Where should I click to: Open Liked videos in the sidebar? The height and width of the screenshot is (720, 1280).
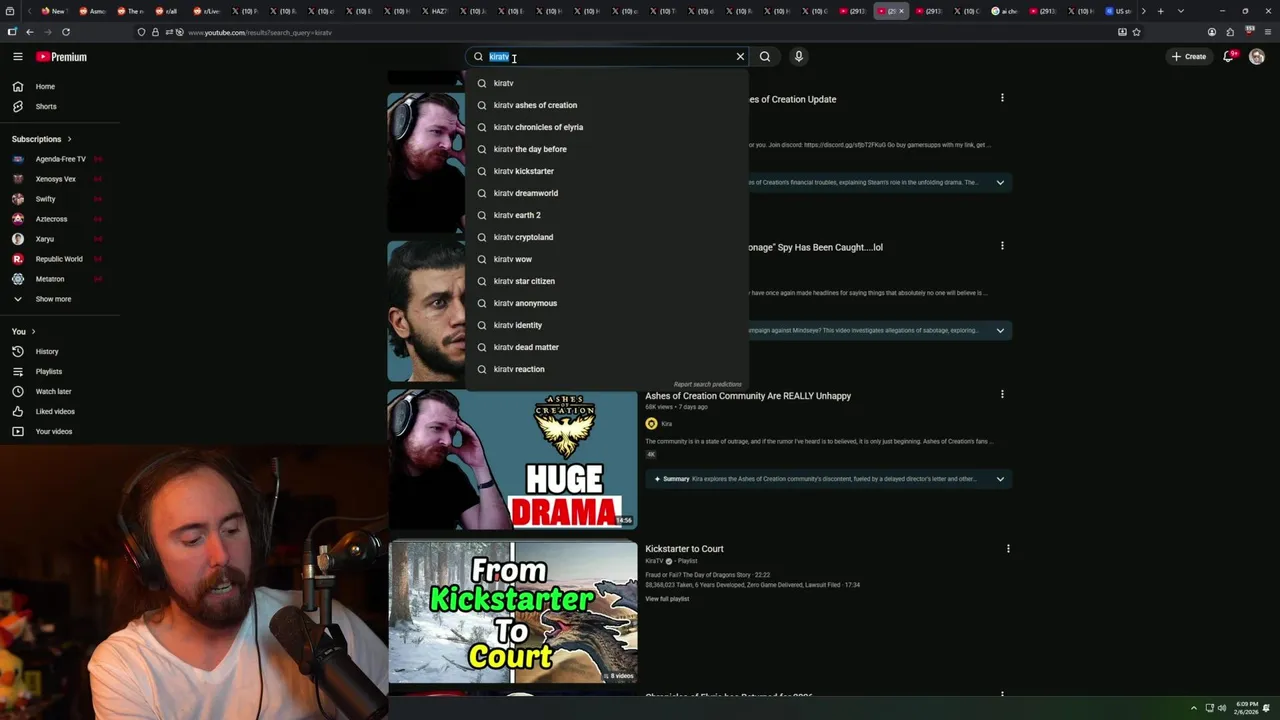60,412
